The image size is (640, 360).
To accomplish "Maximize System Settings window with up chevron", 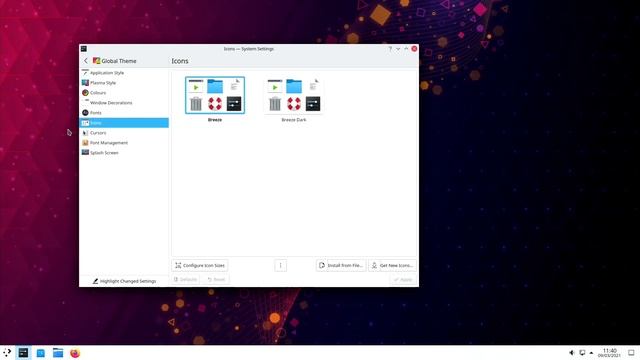I will [x=406, y=49].
